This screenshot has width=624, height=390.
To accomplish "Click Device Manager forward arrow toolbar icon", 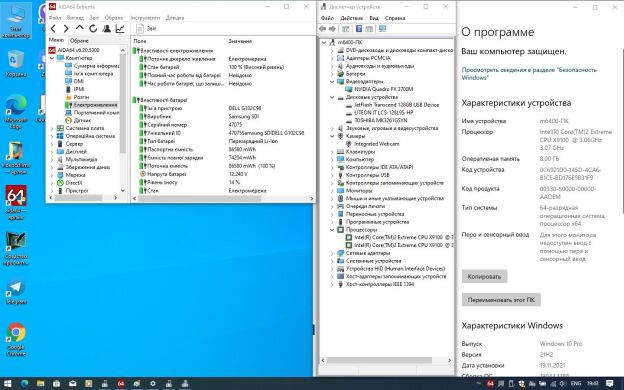I will tap(332, 29).
